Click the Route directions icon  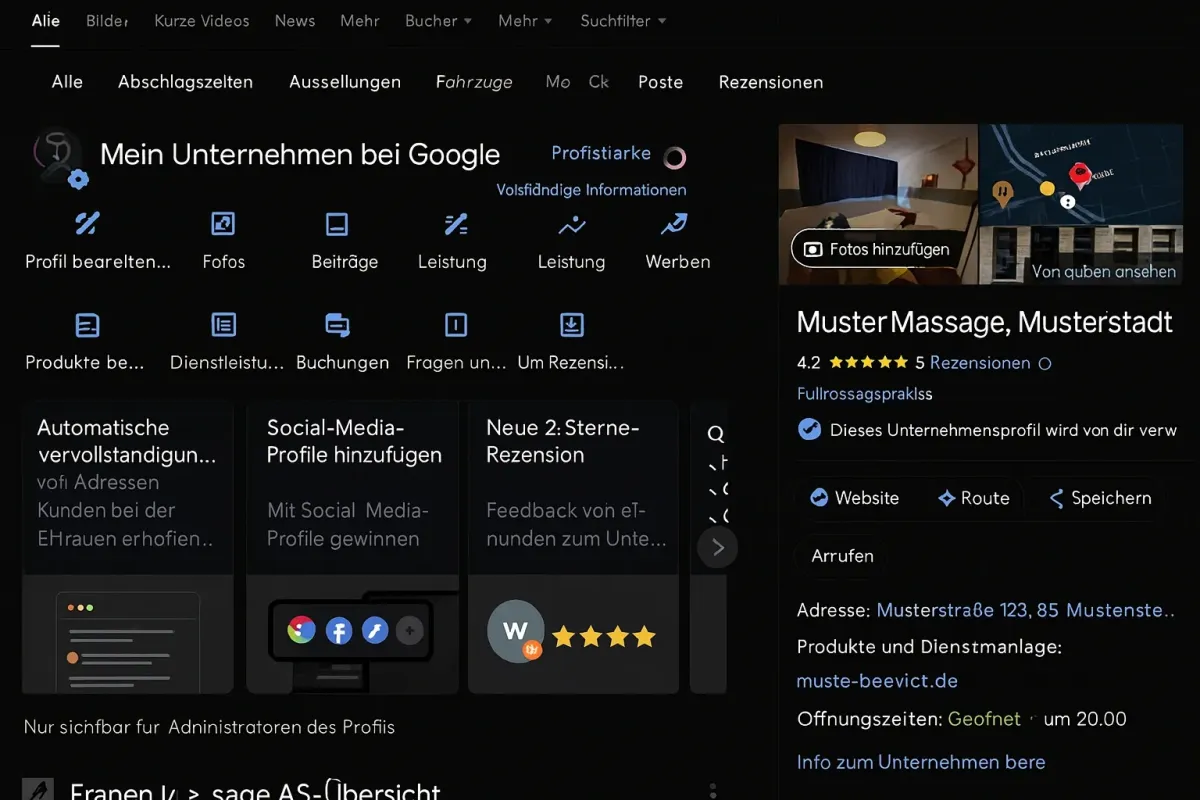(946, 497)
